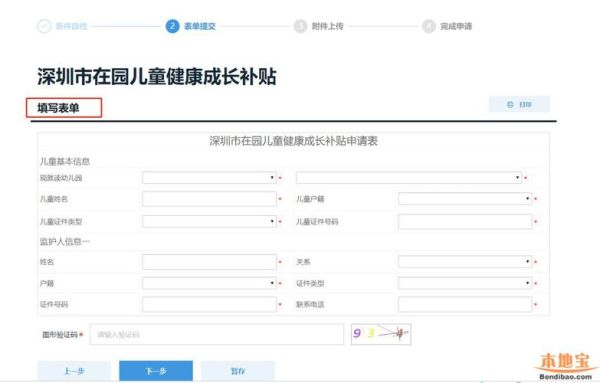
Task: Click the 图形验证码 captcha input field
Action: click(217, 334)
